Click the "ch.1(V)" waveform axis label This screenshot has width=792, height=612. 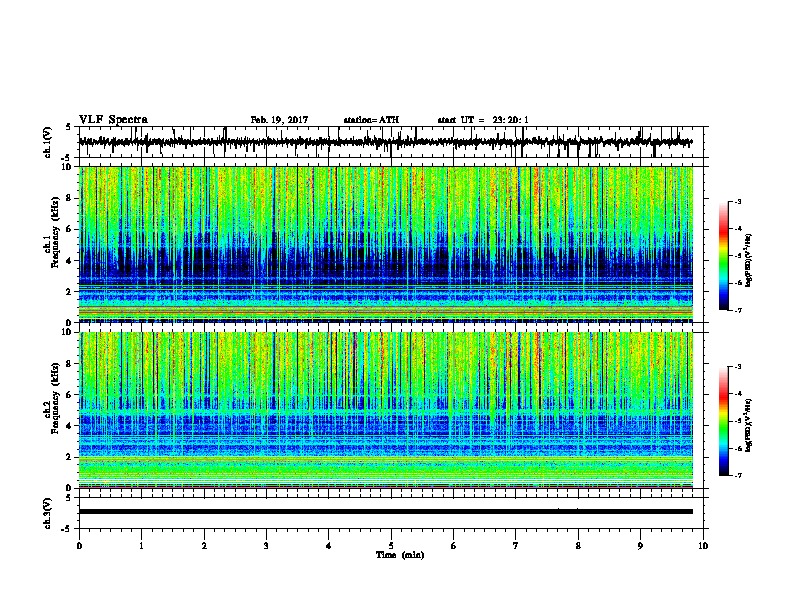(47, 142)
